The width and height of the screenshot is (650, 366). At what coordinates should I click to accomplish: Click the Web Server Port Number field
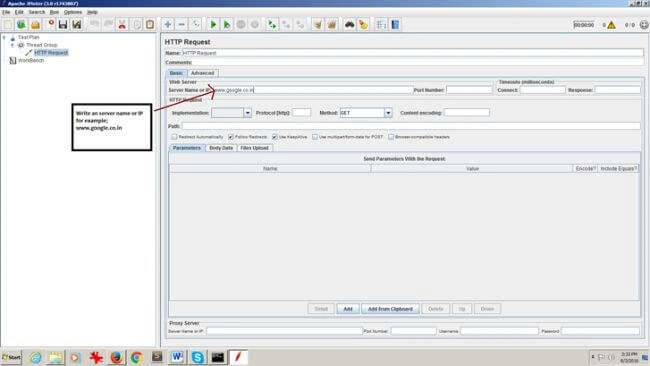pyautogui.click(x=469, y=90)
